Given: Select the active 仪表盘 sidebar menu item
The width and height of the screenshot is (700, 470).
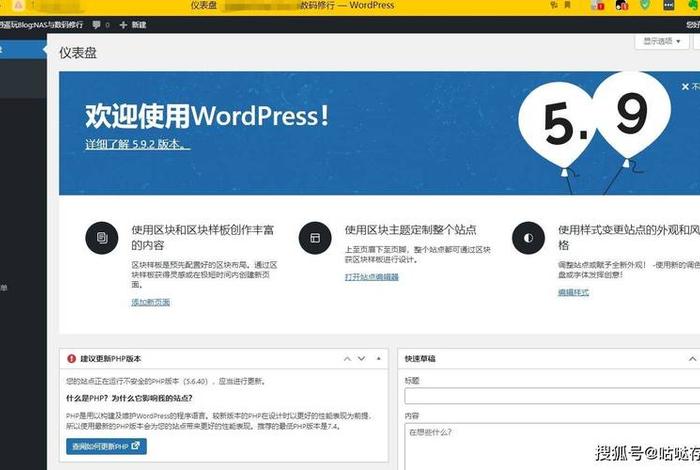Looking at the screenshot, I should [23, 49].
